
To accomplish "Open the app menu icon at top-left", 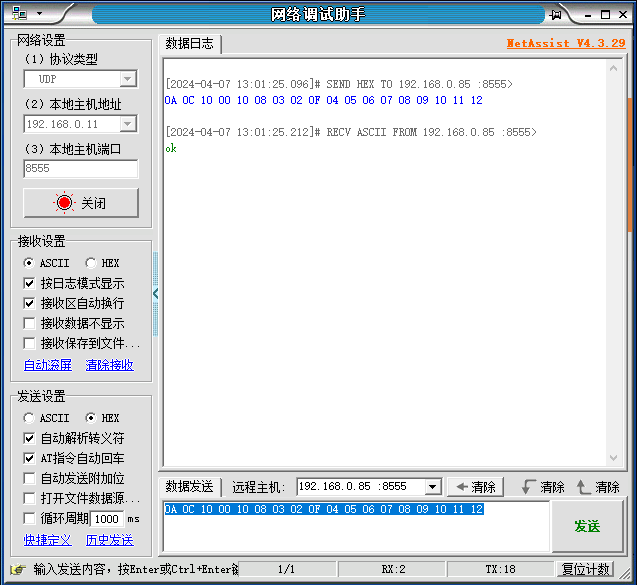I will tap(19, 14).
